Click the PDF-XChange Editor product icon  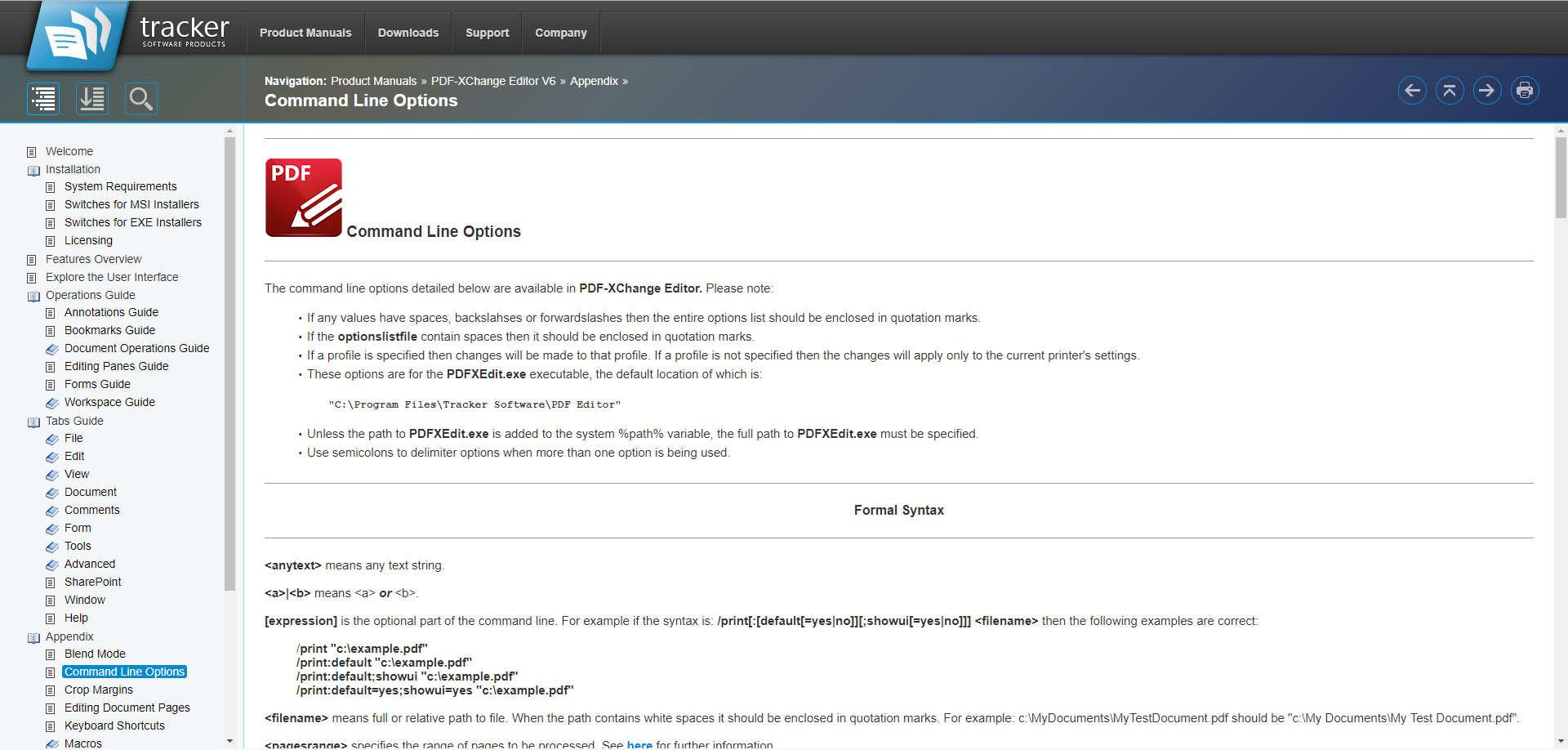coord(304,198)
